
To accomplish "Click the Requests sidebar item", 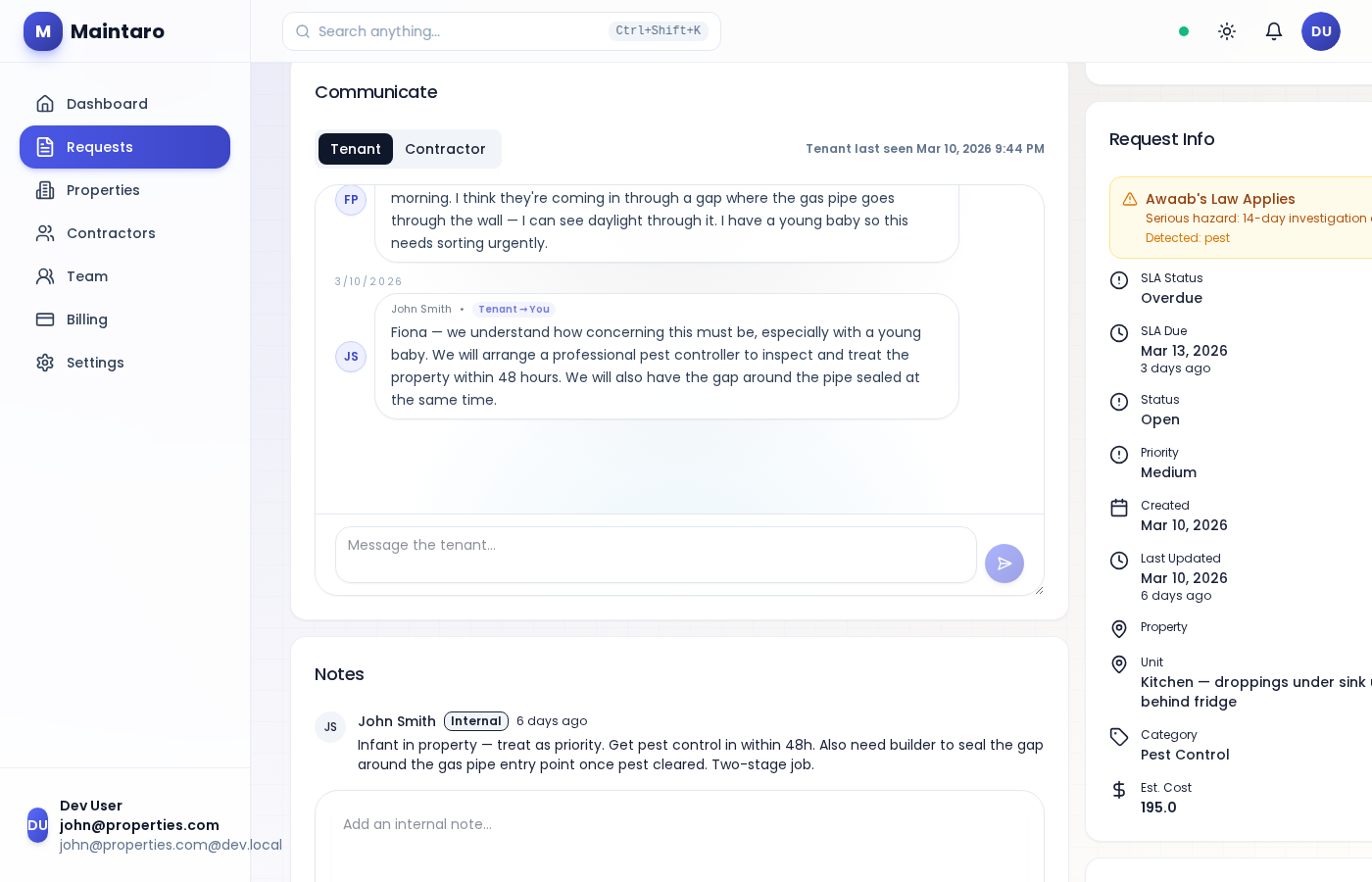I will point(124,147).
